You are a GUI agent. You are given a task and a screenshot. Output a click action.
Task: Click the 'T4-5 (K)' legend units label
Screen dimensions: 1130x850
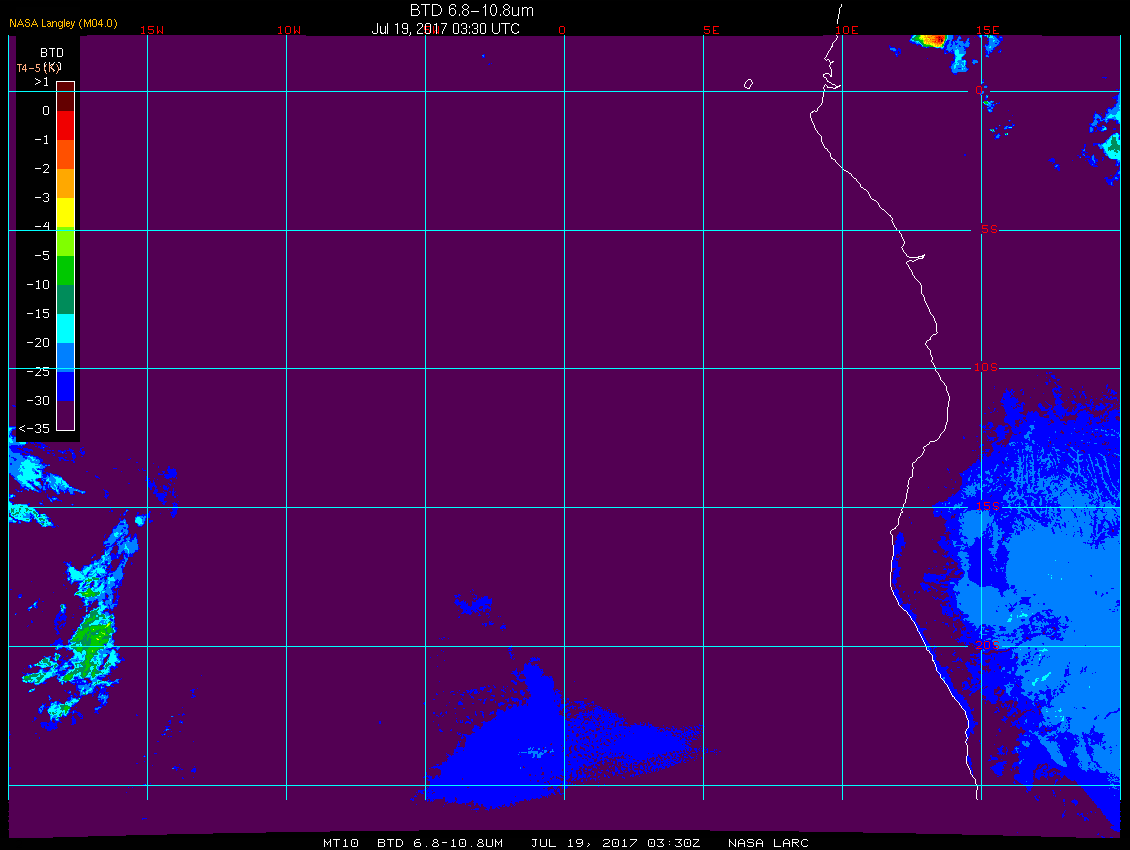39,68
